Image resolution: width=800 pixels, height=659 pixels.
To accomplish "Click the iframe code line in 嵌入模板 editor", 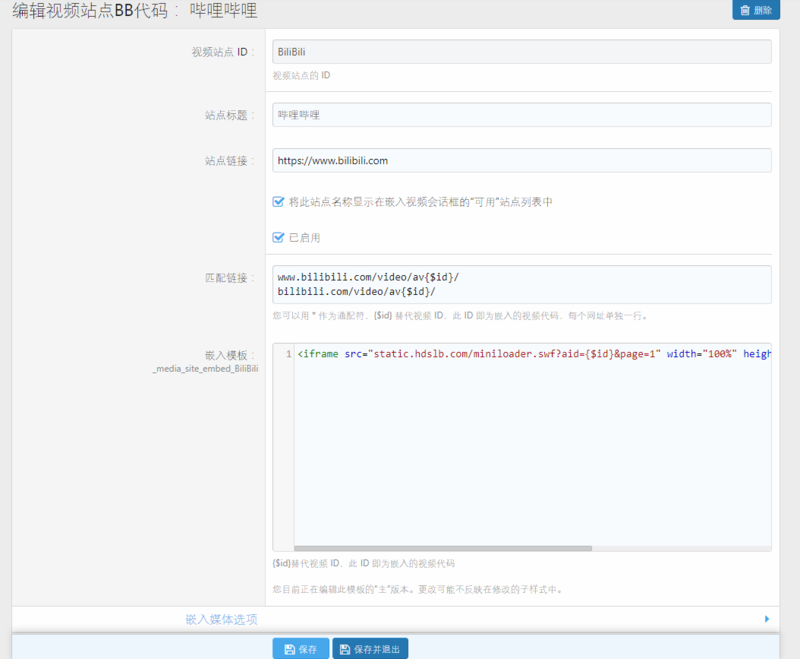I will point(534,354).
